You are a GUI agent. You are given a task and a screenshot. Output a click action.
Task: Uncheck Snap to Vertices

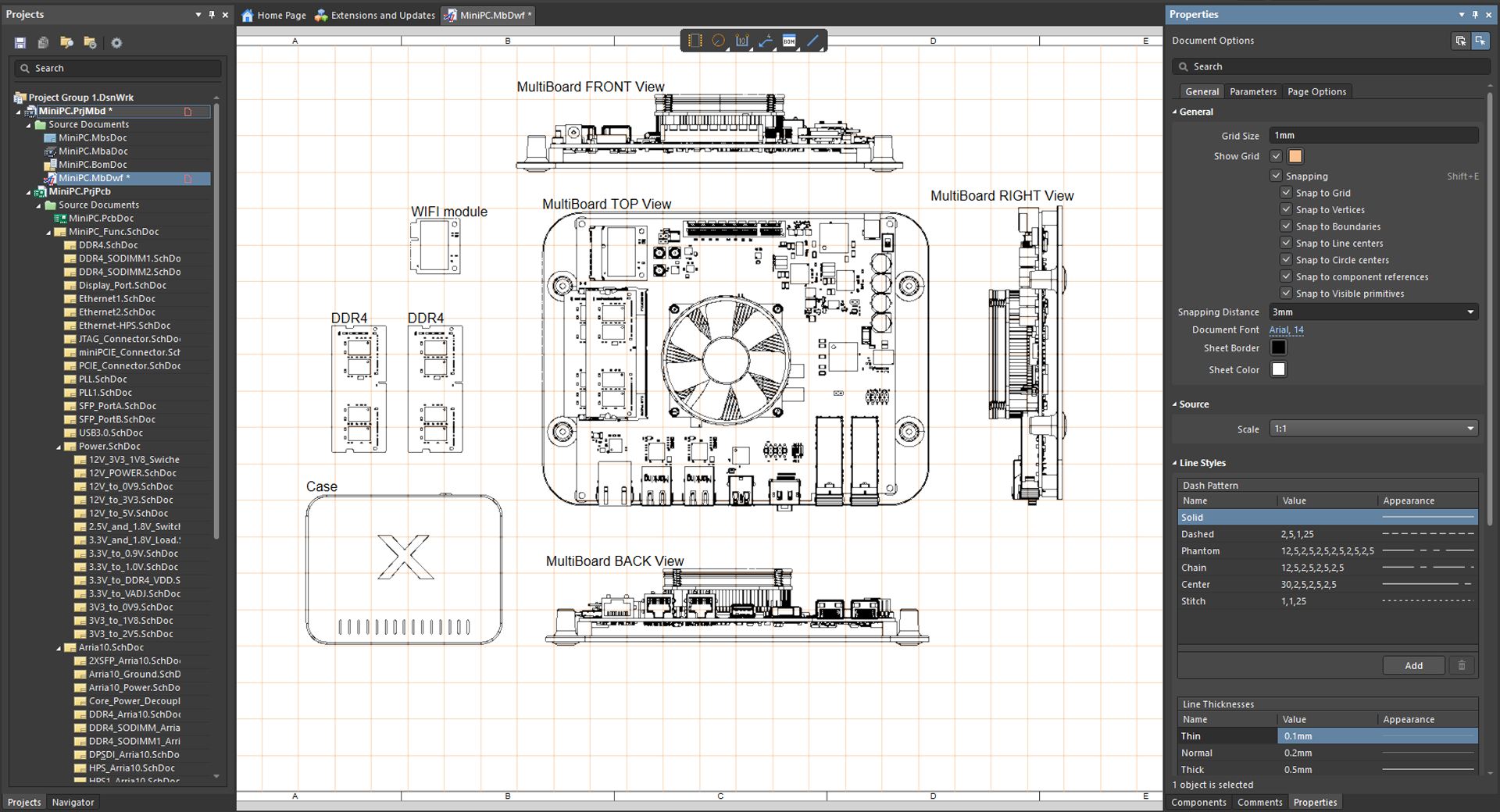click(1286, 209)
